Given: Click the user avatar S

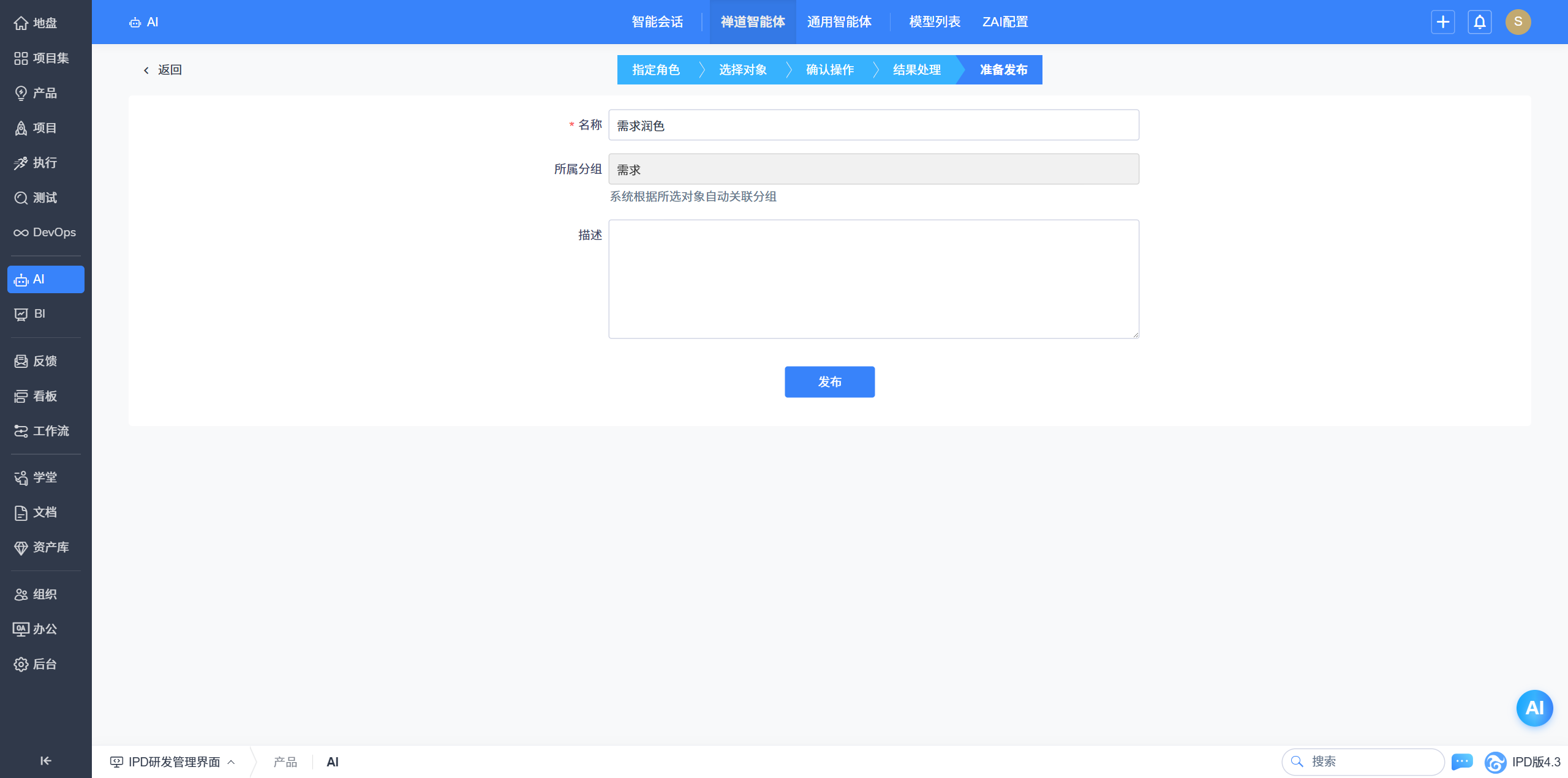Looking at the screenshot, I should [1518, 22].
